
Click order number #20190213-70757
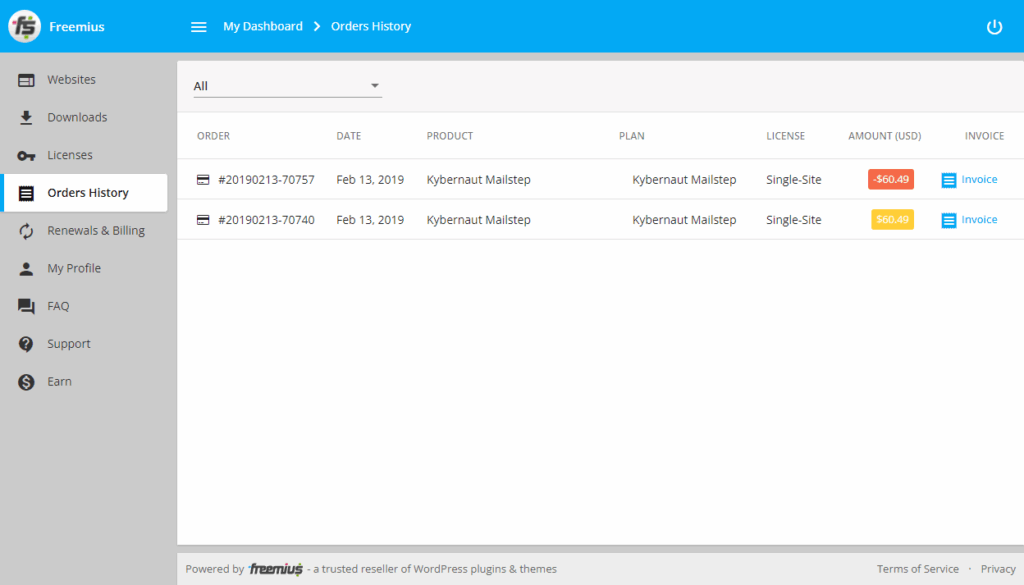click(x=266, y=180)
